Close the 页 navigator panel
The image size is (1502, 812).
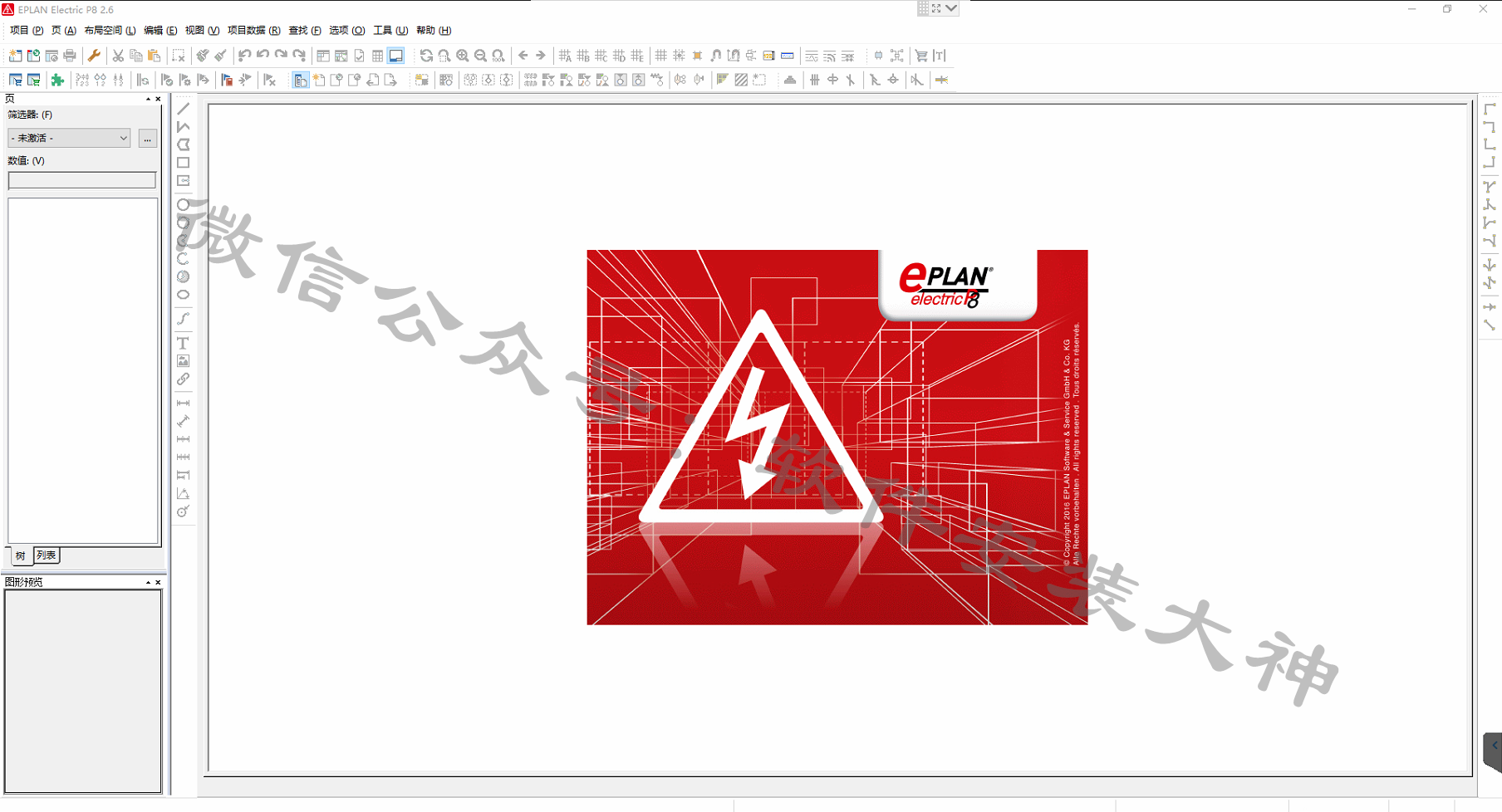(158, 99)
